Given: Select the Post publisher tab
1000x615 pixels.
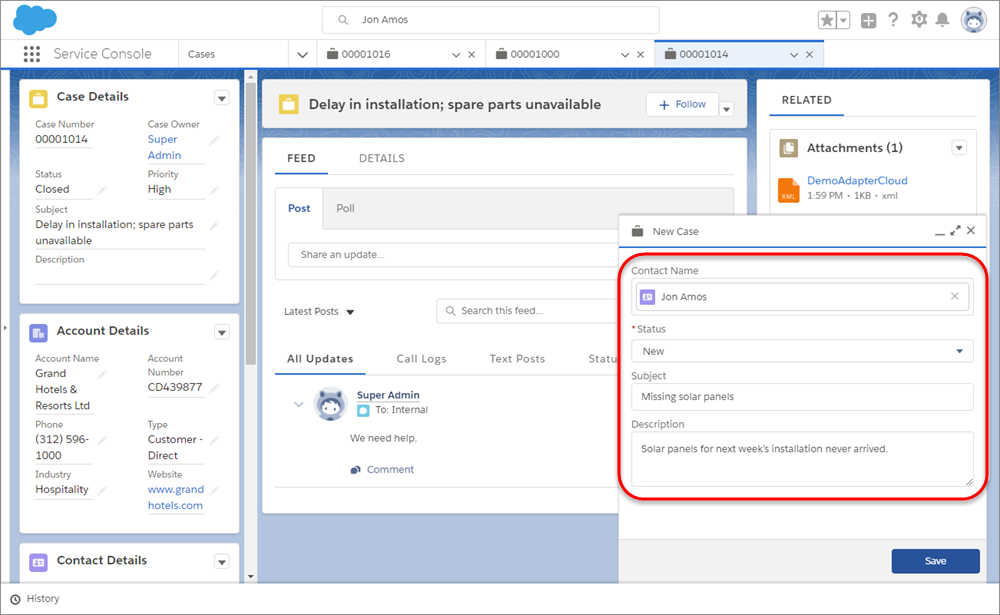Looking at the screenshot, I should point(299,209).
